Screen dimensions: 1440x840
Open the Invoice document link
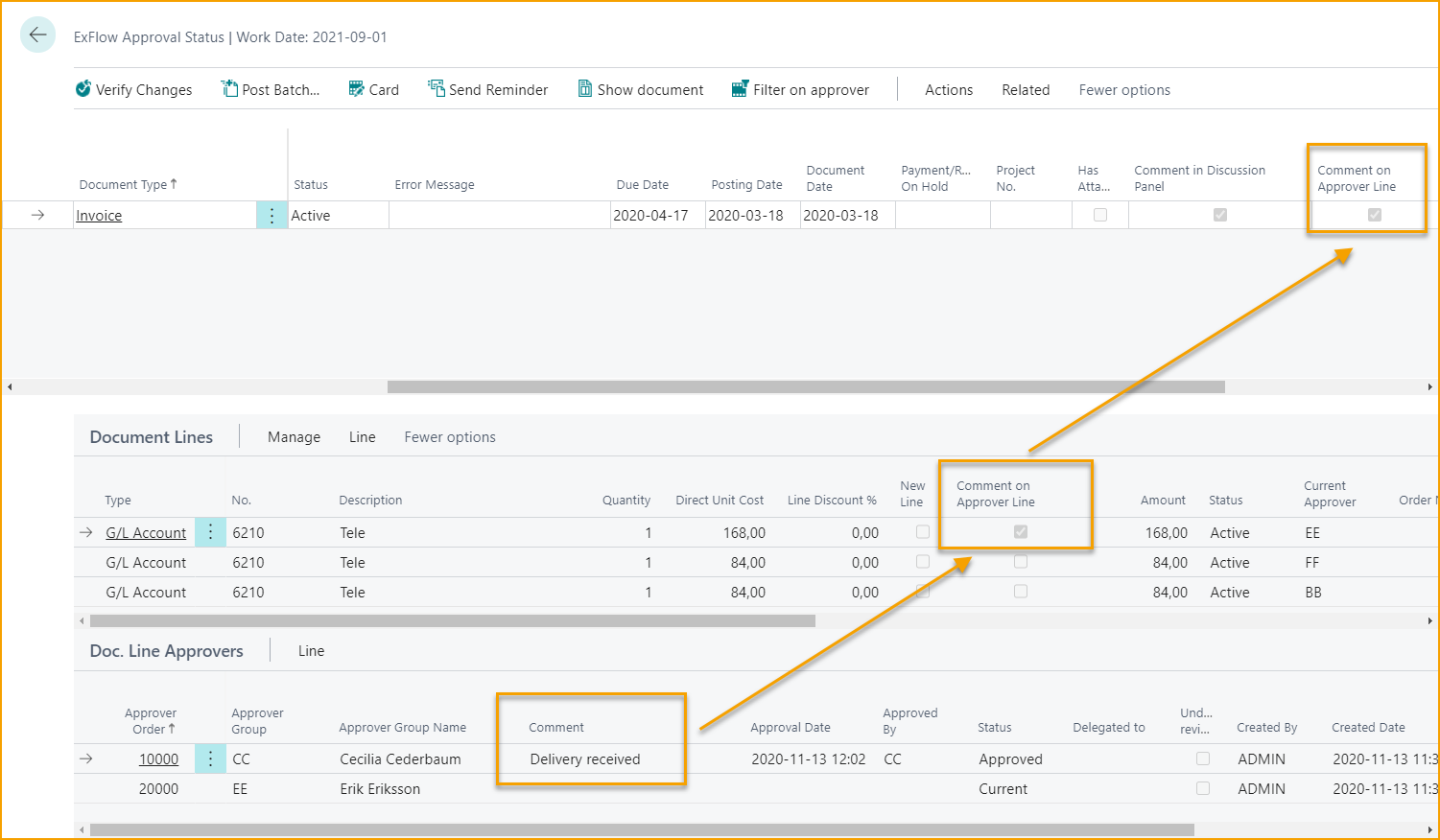tap(99, 215)
